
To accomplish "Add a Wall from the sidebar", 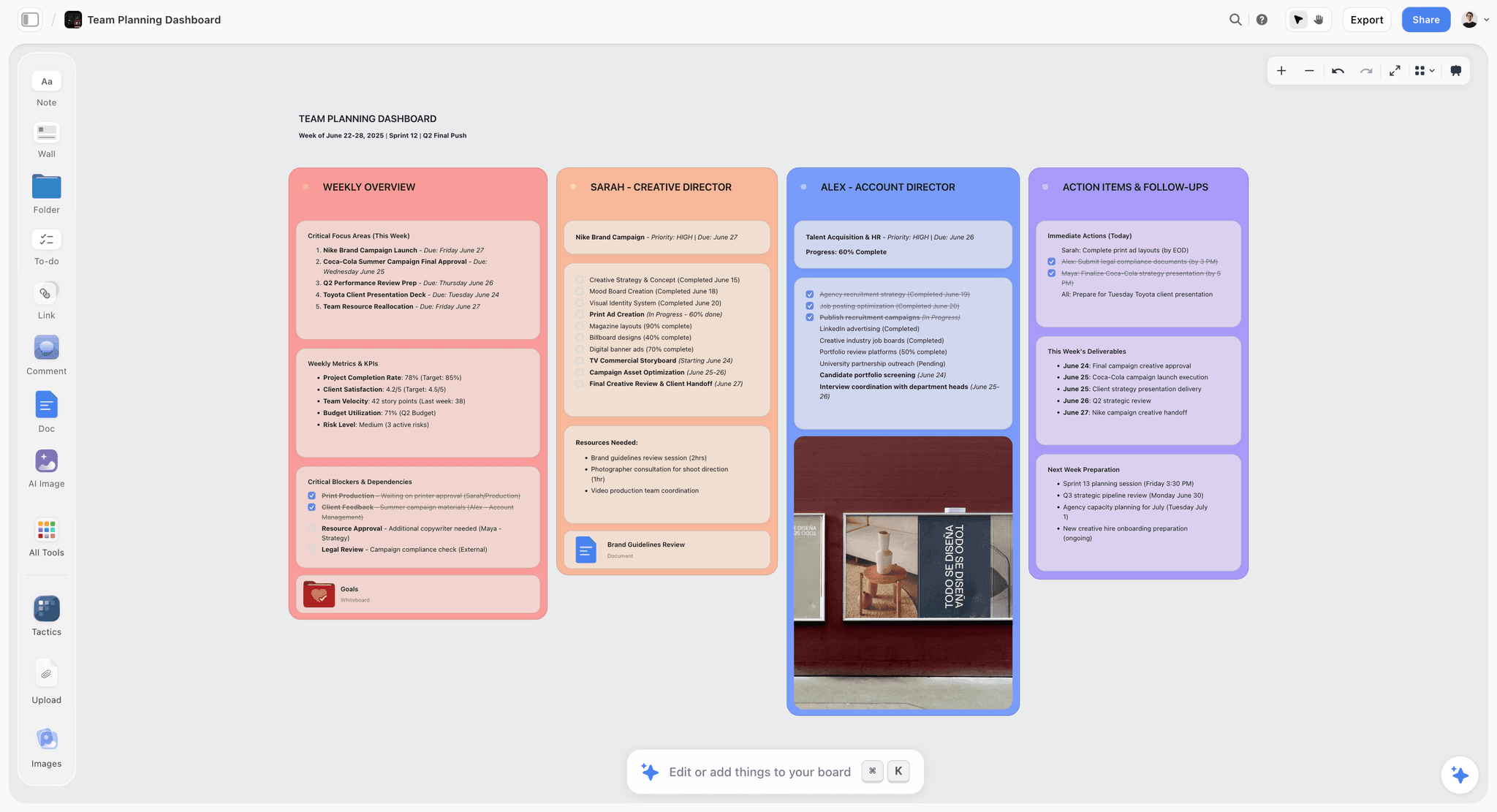I will [47, 140].
